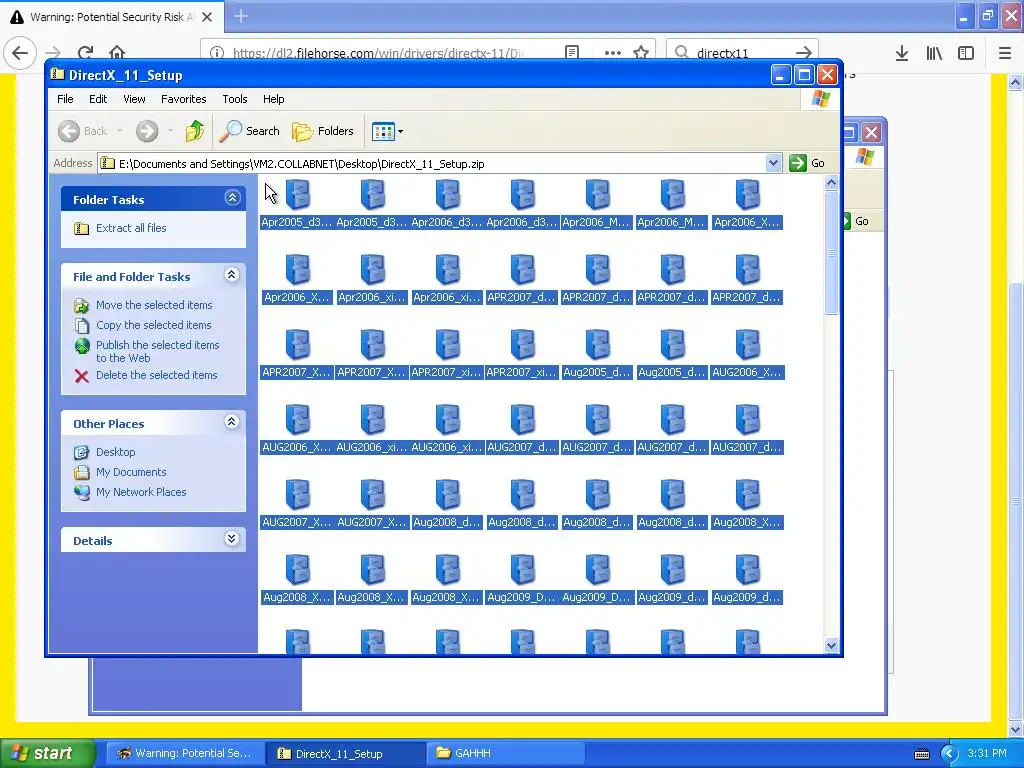Click the Up folder icon in Explorer toolbar

(x=195, y=131)
